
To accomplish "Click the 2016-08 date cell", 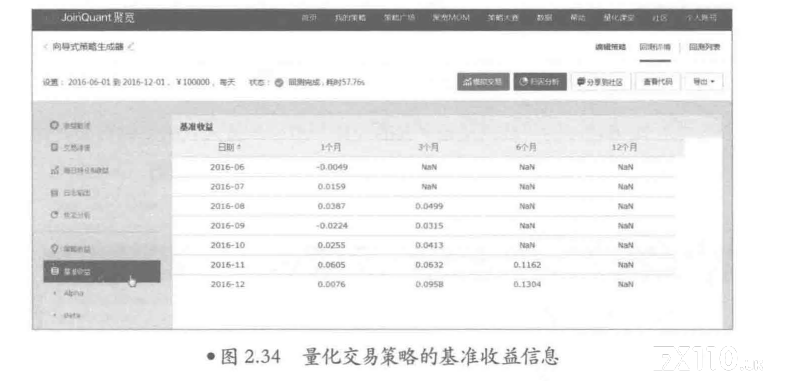I will coord(227,206).
